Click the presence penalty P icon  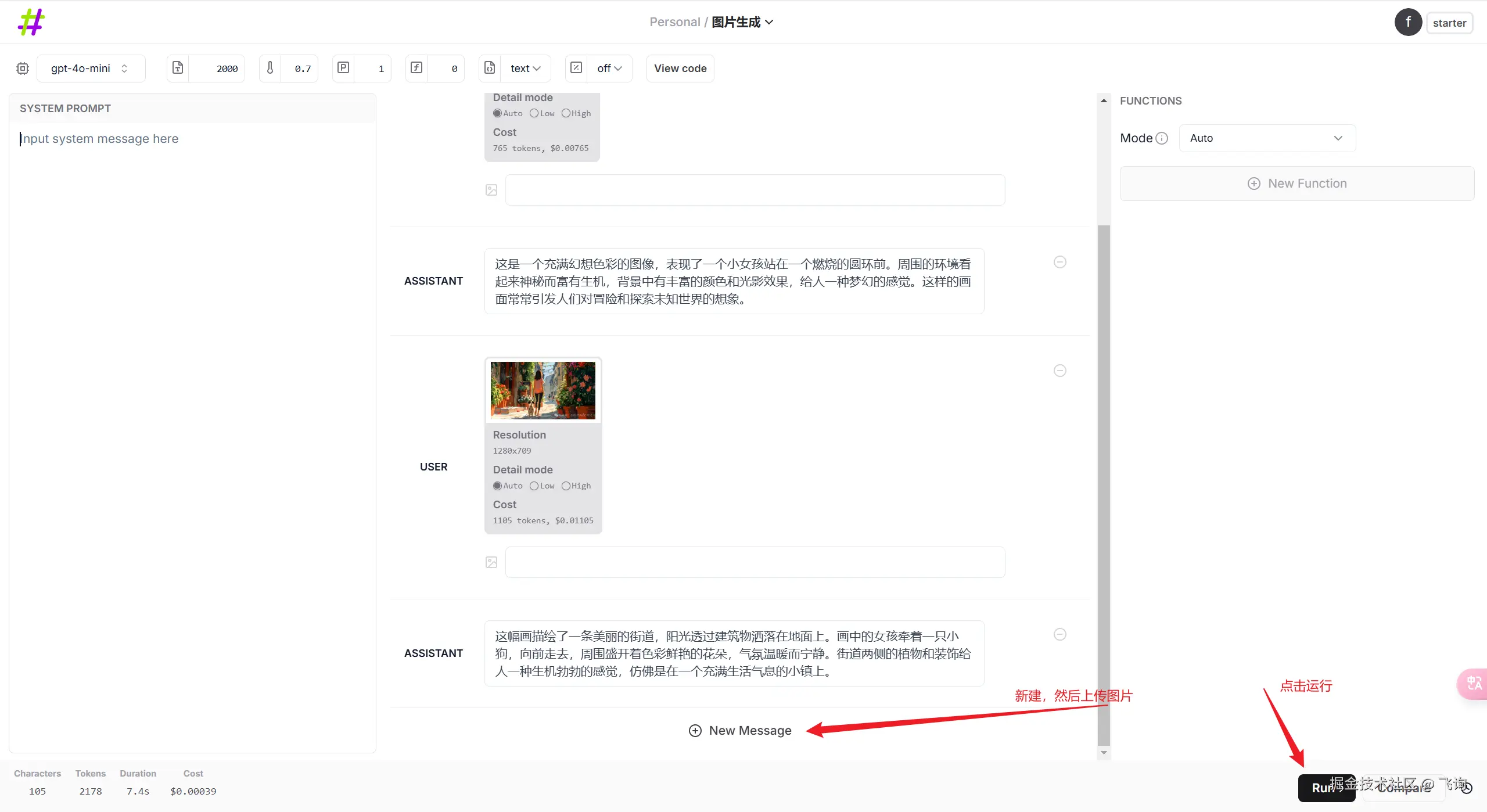[x=343, y=68]
